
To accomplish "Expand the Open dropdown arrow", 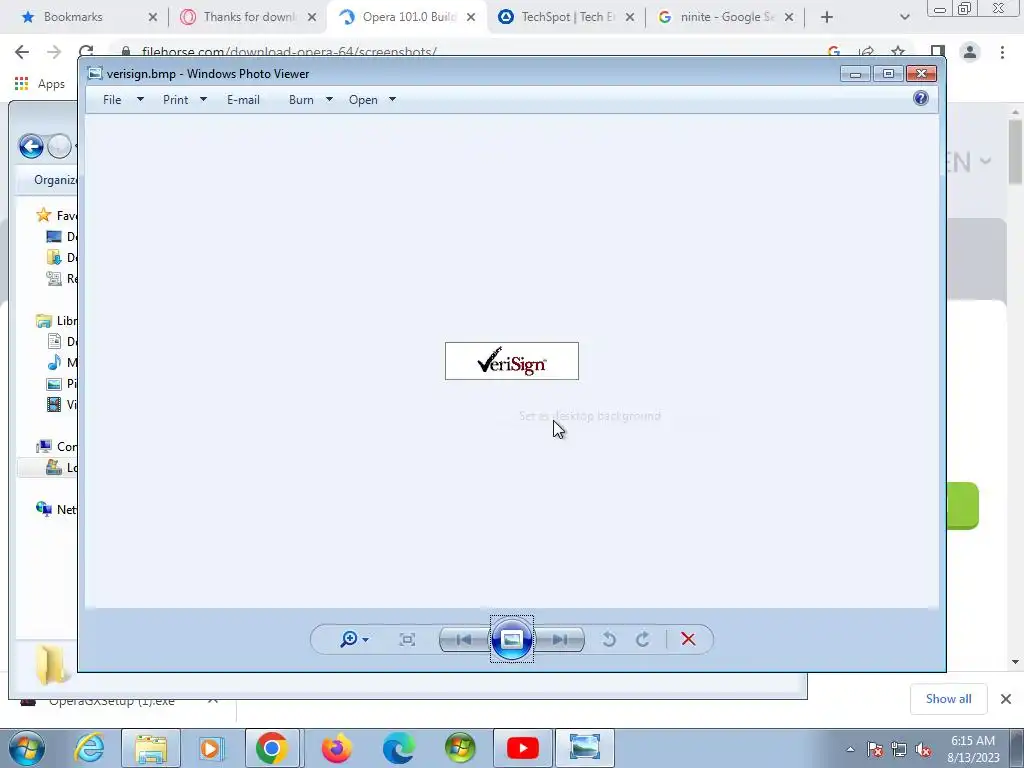I will [x=392, y=99].
